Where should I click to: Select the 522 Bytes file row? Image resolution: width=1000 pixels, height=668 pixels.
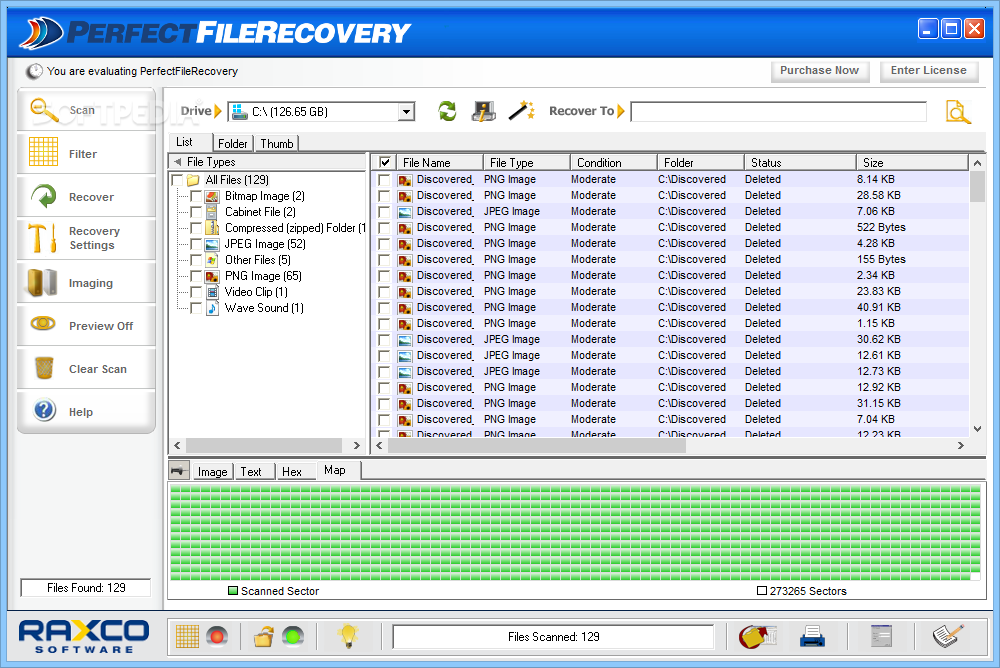670,227
